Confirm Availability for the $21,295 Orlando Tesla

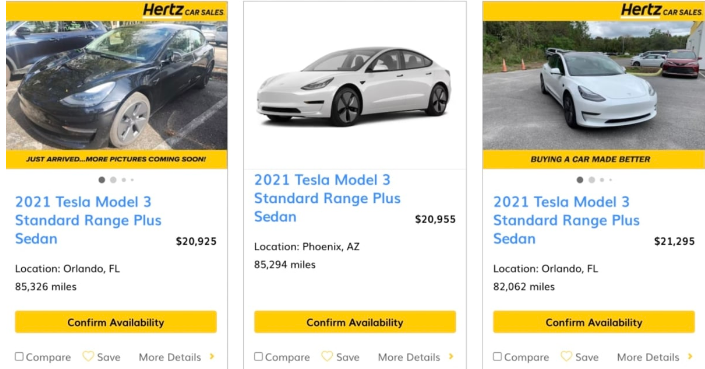click(593, 322)
